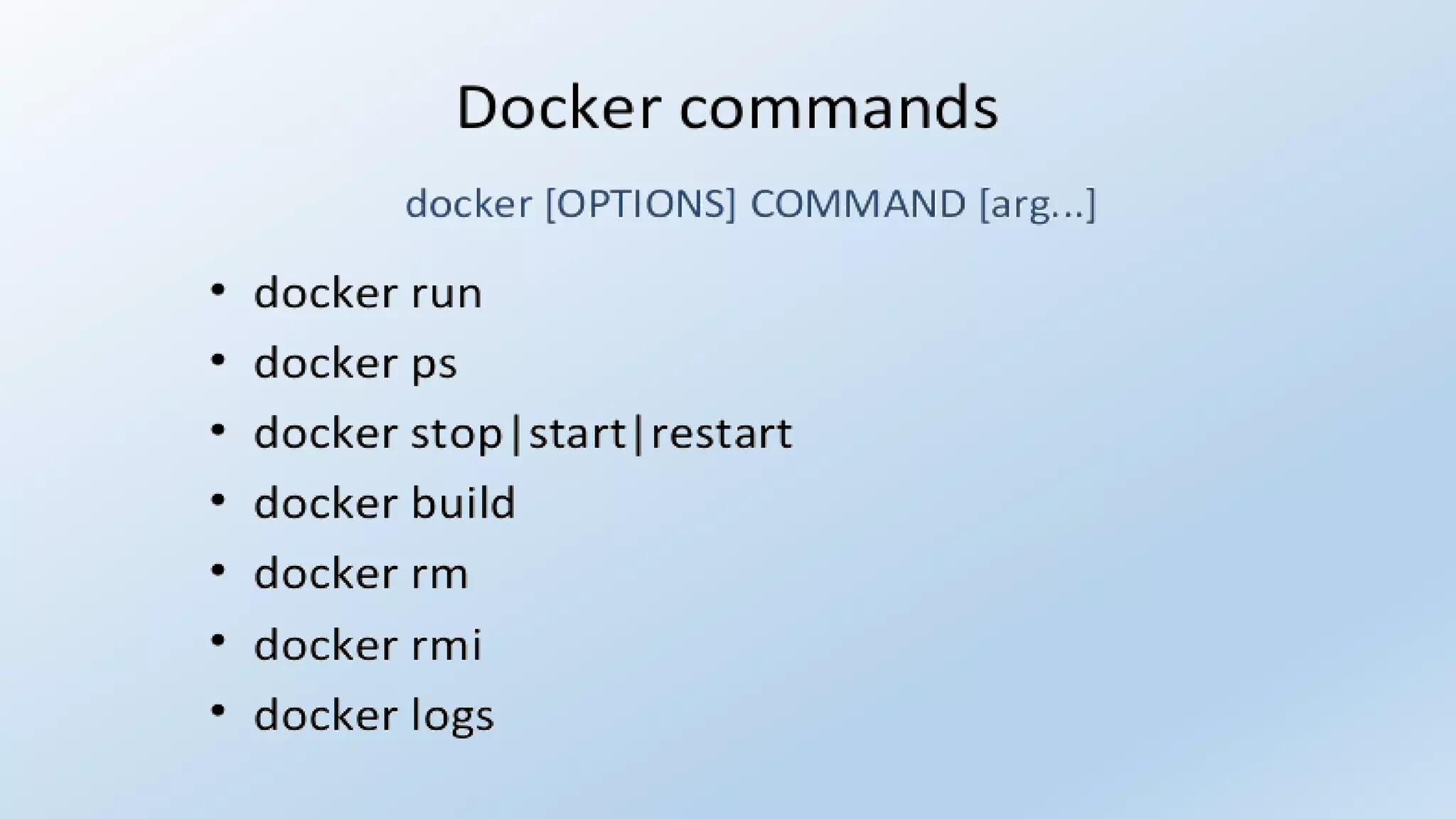The width and height of the screenshot is (1456, 819).
Task: Click the word 'start' between the pipes
Action: coord(577,434)
